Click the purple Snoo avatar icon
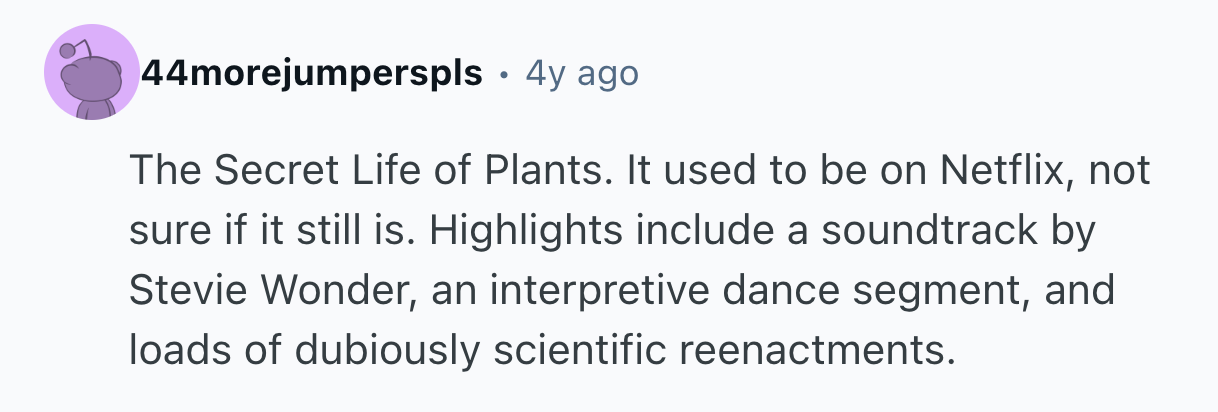1218x412 pixels. coord(92,74)
